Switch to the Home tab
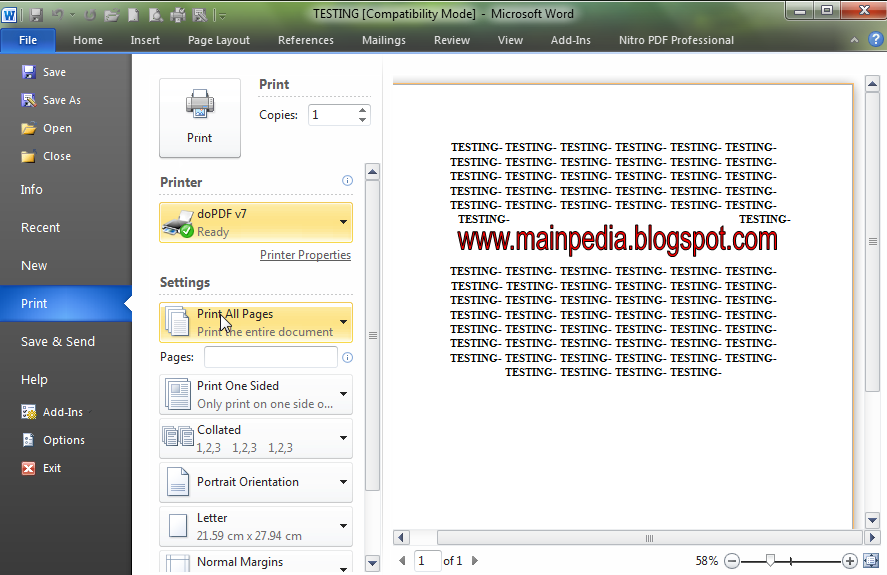Screen dimensions: 887x575 pyautogui.click(x=88, y=40)
